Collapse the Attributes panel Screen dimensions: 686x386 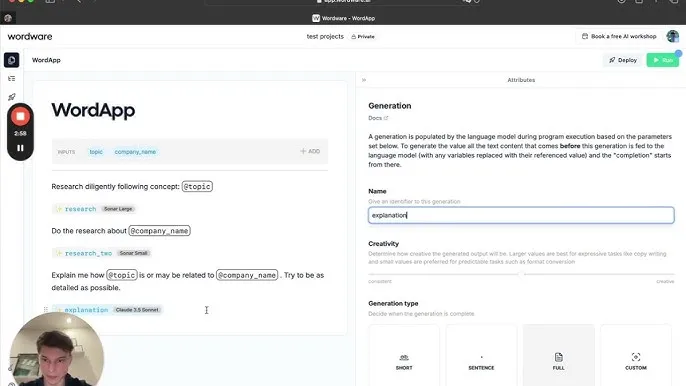pyautogui.click(x=364, y=80)
